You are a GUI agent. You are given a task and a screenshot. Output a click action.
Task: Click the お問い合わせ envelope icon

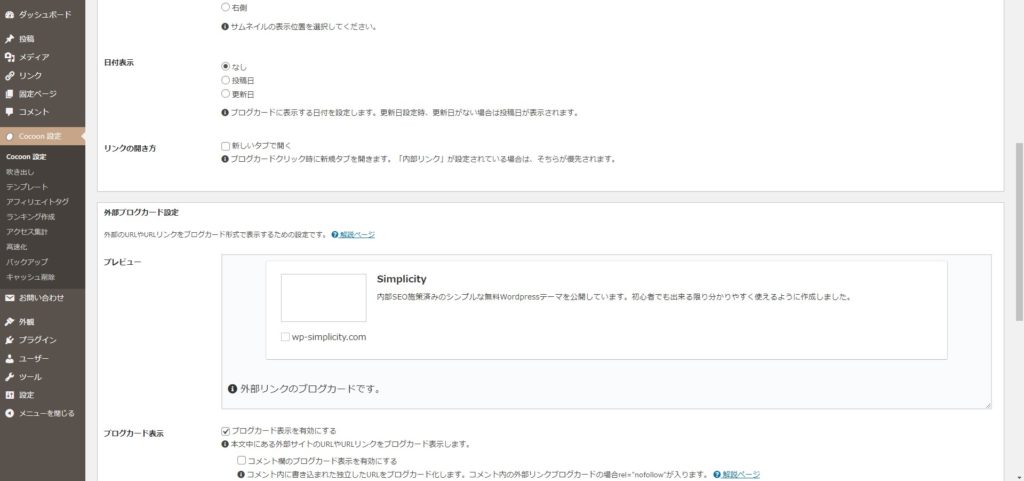click(9, 298)
